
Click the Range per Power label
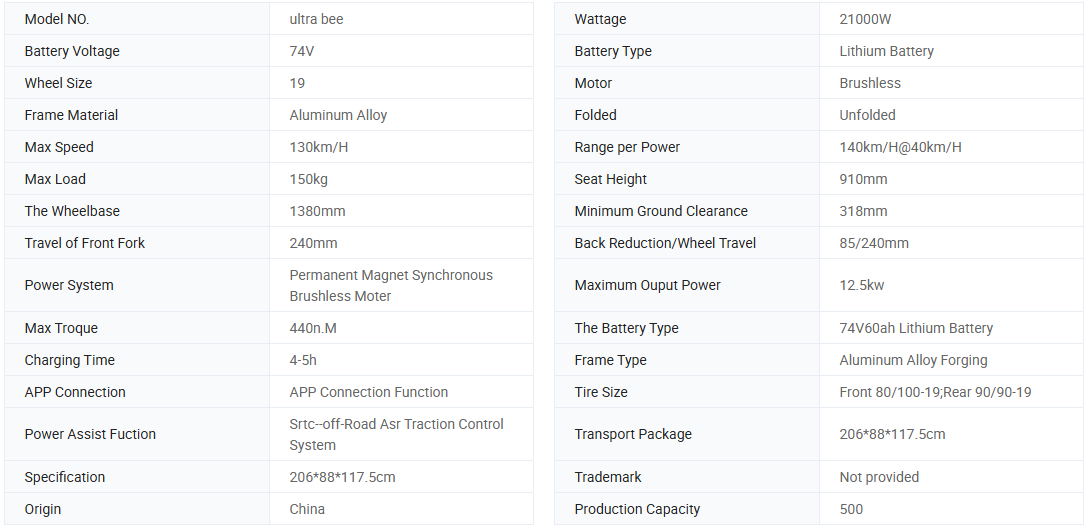tap(627, 147)
